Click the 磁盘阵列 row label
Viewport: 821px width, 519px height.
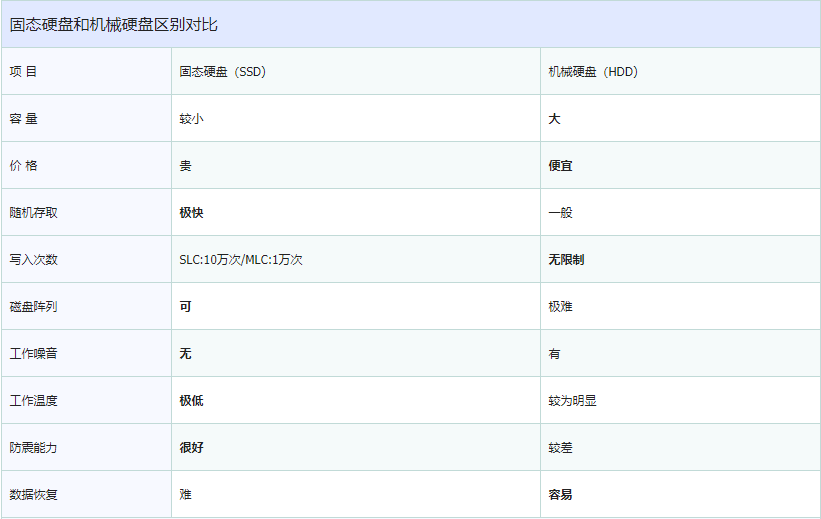click(34, 307)
